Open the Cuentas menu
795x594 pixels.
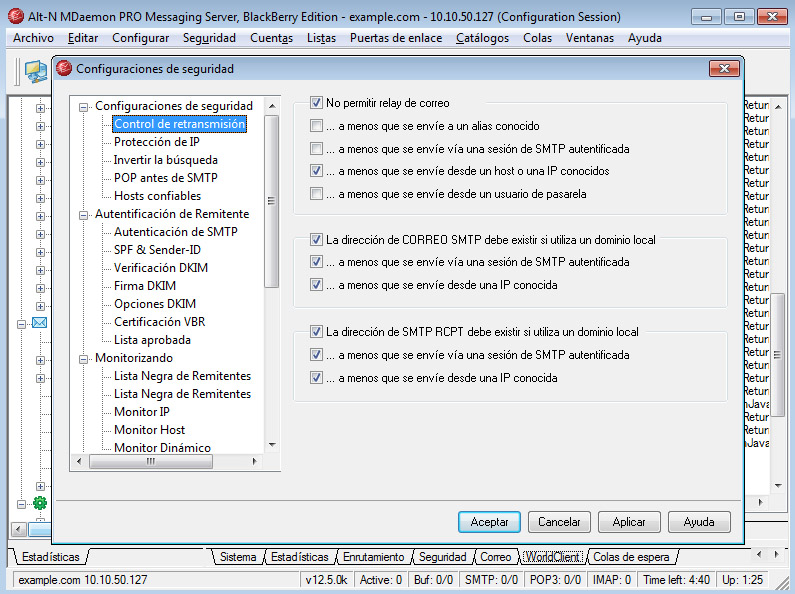[271, 38]
